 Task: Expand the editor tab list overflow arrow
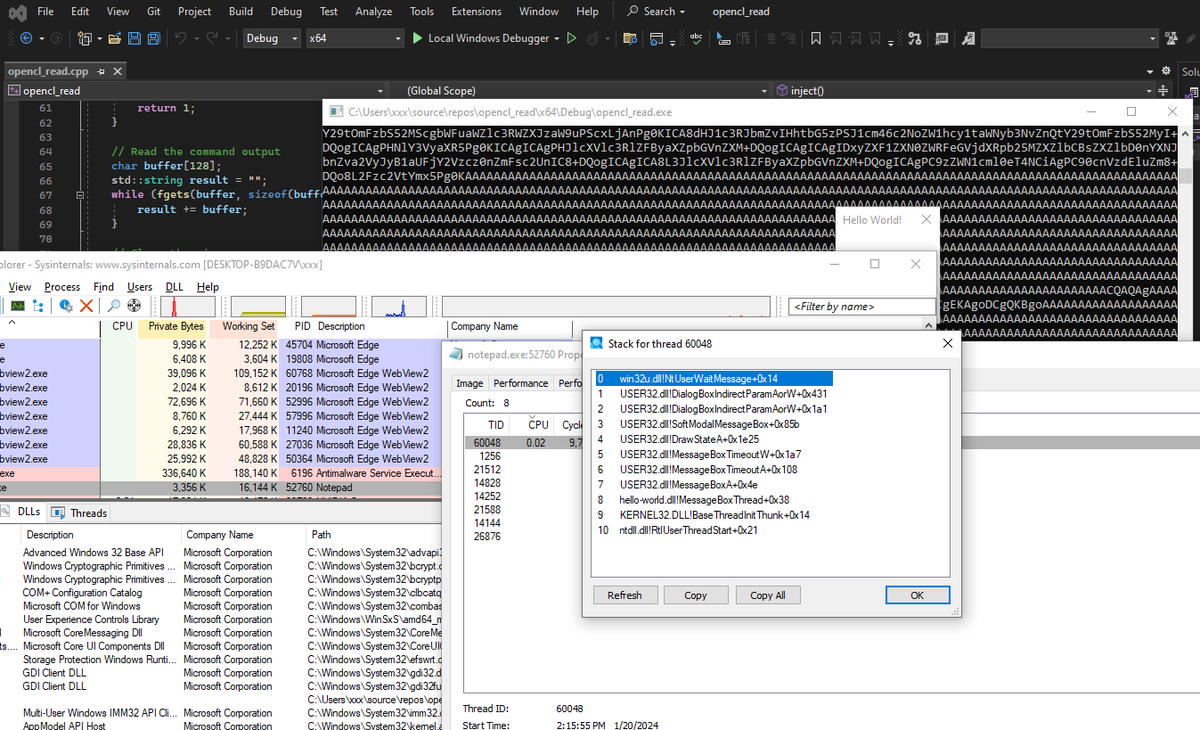pyautogui.click(x=1150, y=71)
